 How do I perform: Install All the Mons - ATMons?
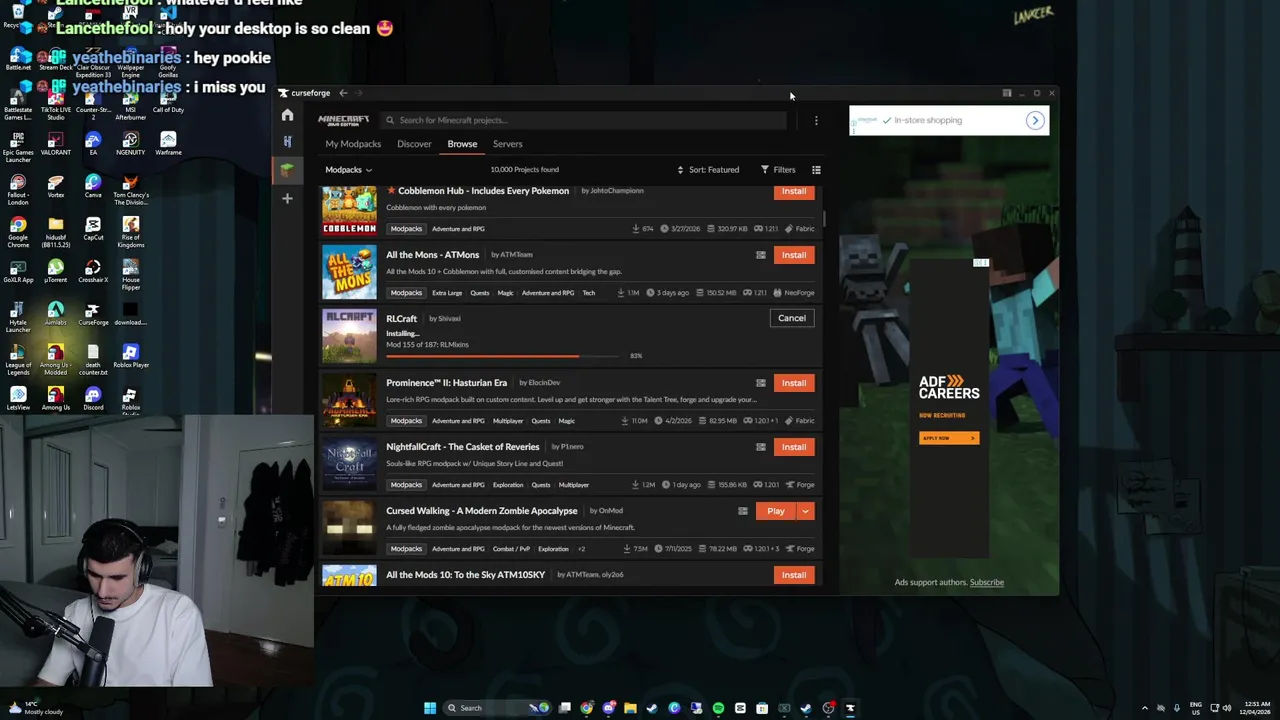[794, 255]
